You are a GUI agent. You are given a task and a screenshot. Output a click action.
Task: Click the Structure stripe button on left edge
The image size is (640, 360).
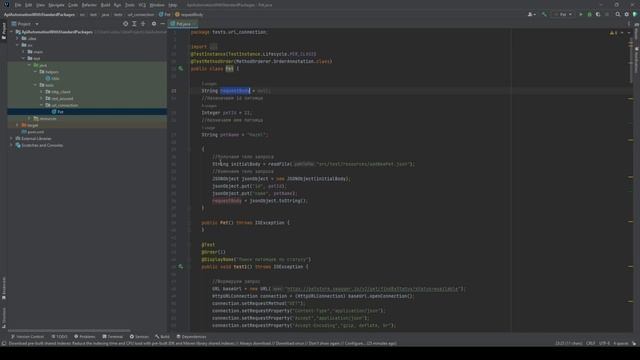(x=4, y=317)
